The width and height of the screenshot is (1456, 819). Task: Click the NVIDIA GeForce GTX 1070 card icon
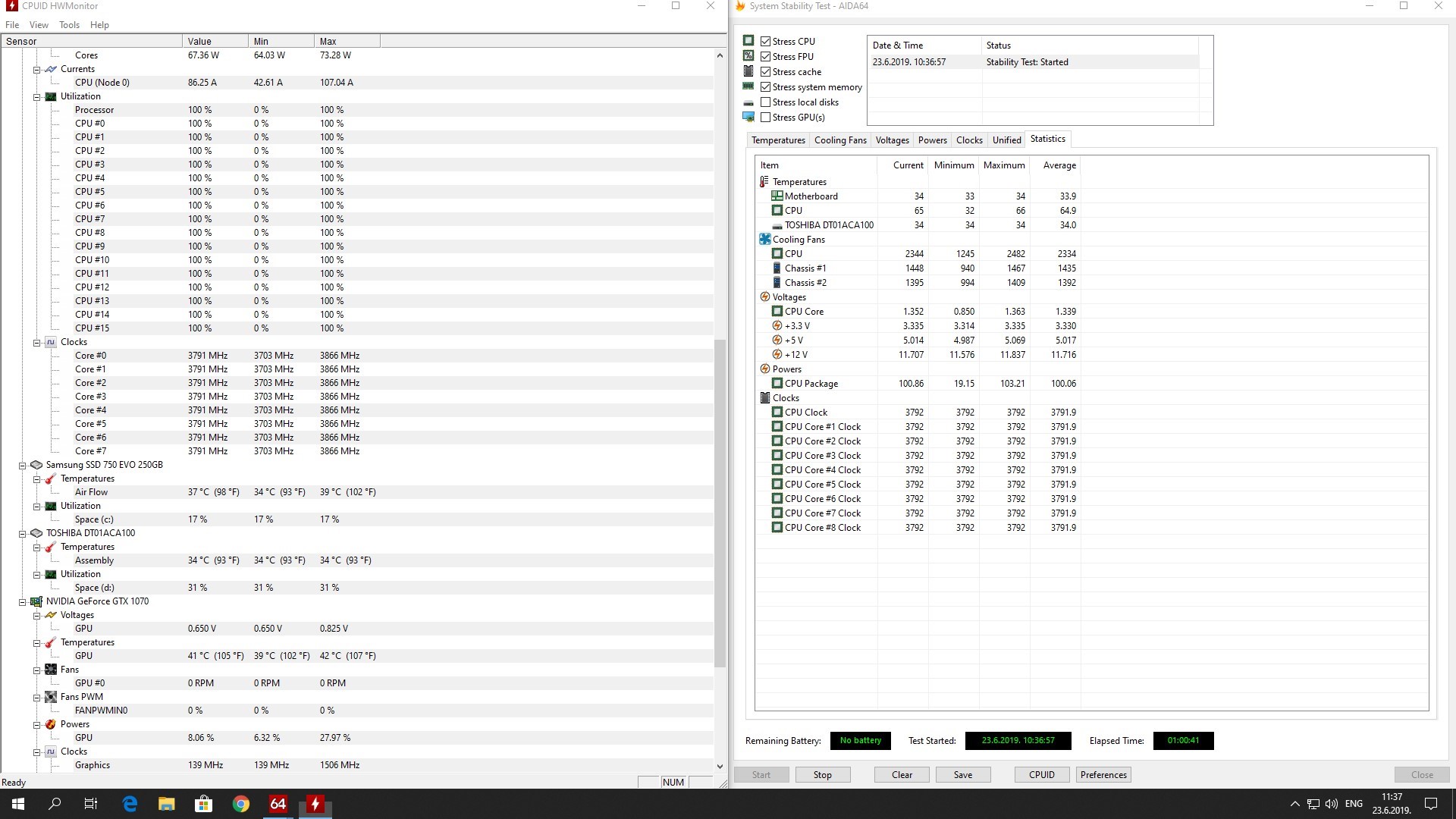[x=36, y=601]
